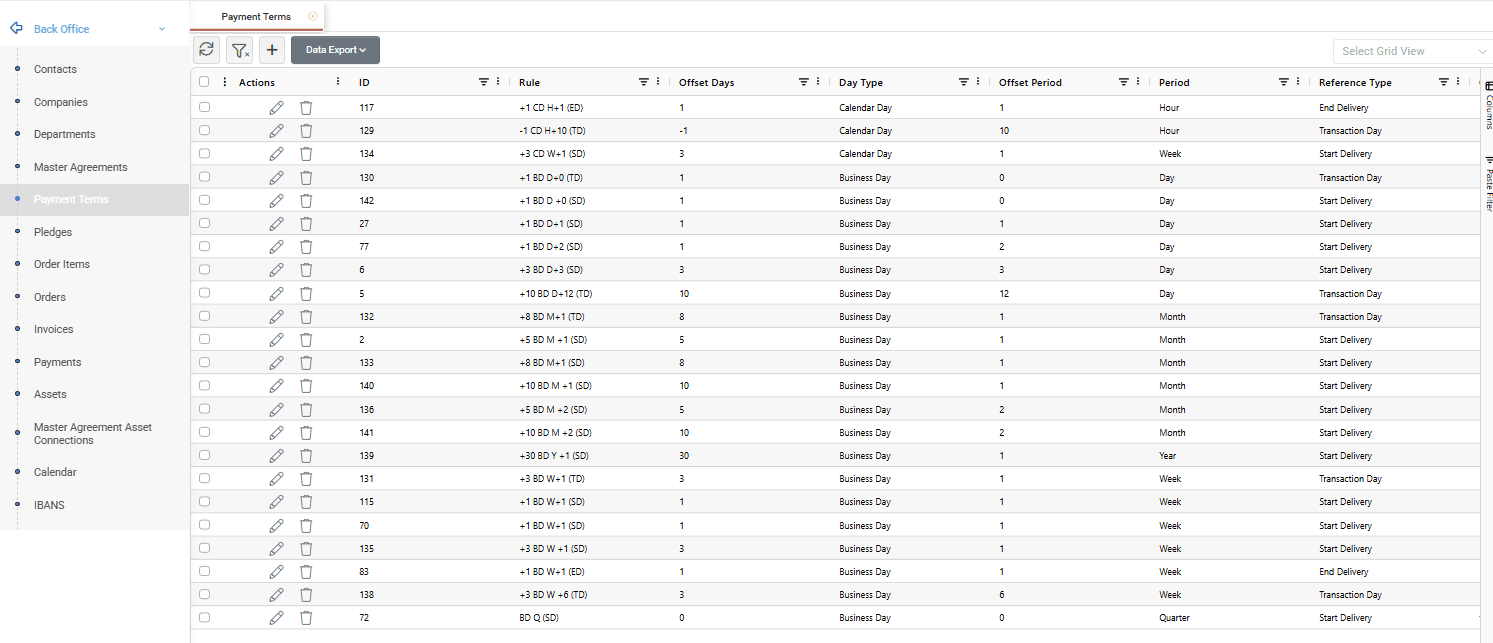Edit payment term ID 130

click(x=277, y=177)
